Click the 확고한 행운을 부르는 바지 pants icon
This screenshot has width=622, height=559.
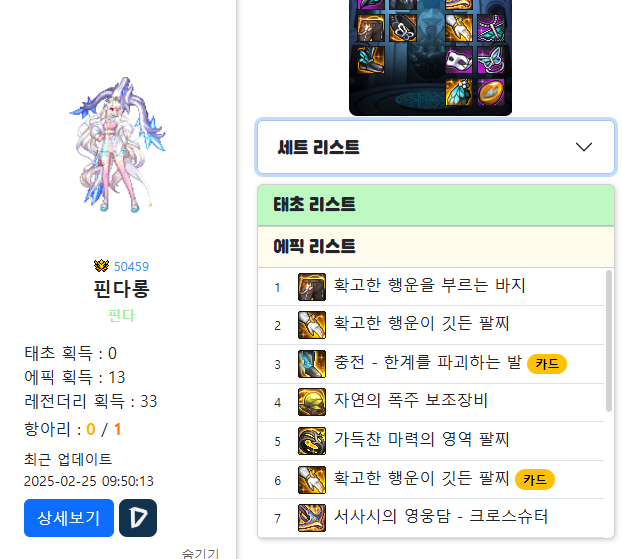point(312,287)
